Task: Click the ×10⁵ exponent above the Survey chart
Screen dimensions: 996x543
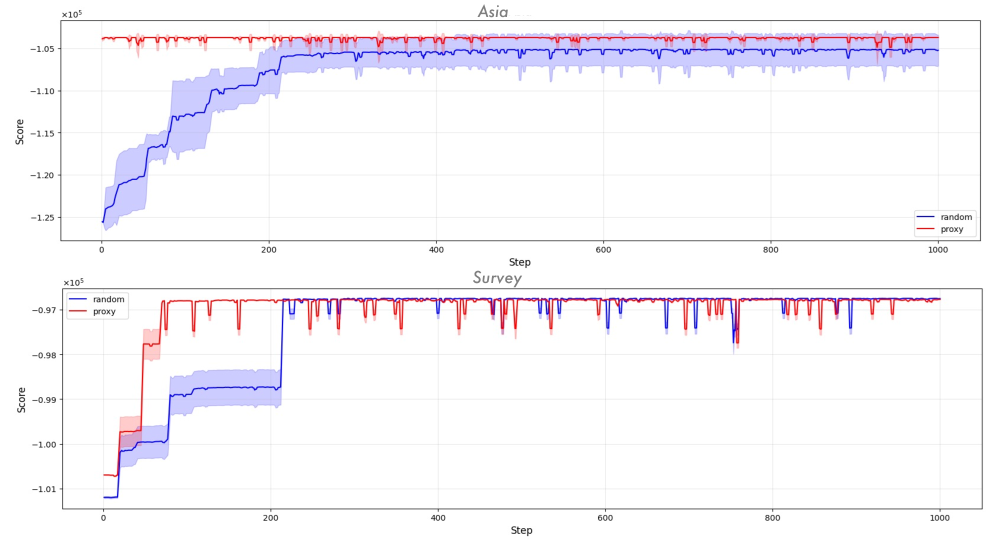Action: pos(73,283)
